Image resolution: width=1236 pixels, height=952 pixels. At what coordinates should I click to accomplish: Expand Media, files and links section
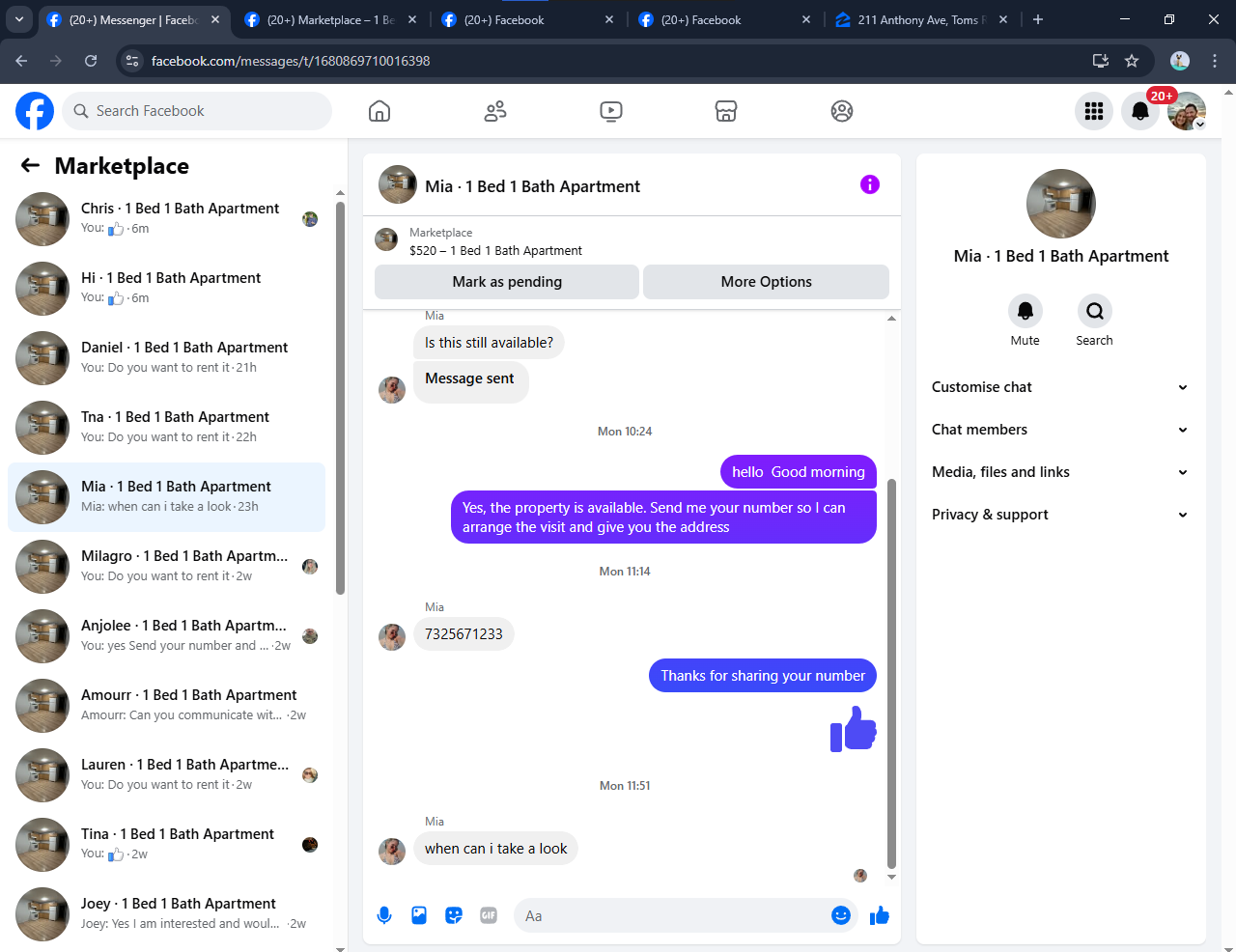click(1060, 472)
